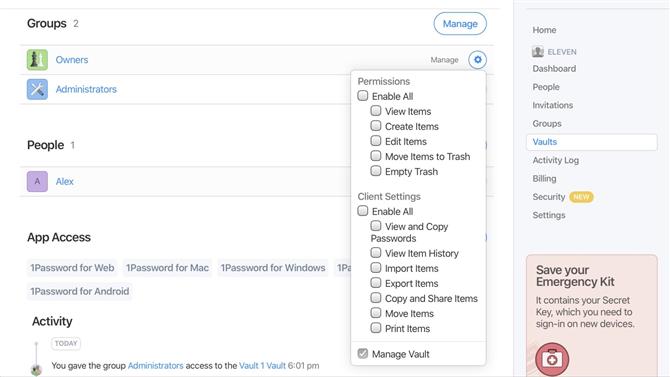The width and height of the screenshot is (670, 377).
Task: Open Groups in sidebar
Action: [547, 124]
